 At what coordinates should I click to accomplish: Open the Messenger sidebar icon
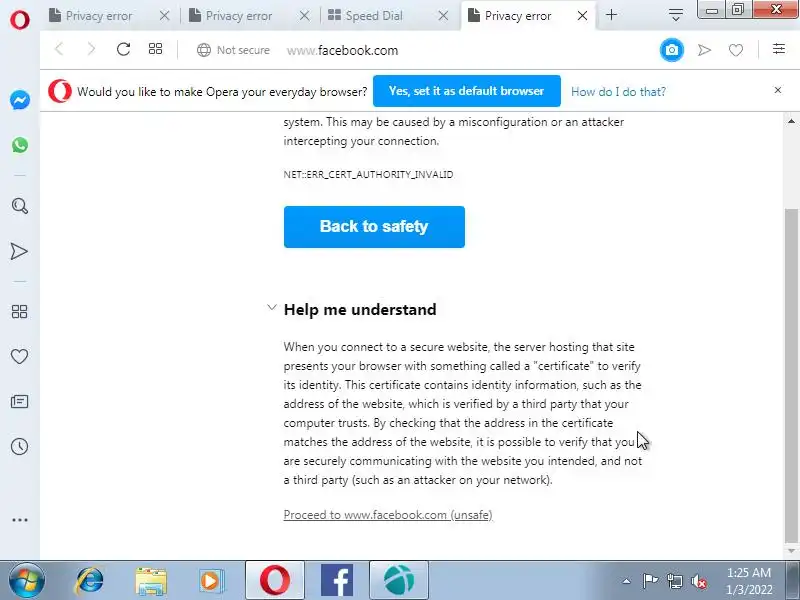pyautogui.click(x=19, y=100)
